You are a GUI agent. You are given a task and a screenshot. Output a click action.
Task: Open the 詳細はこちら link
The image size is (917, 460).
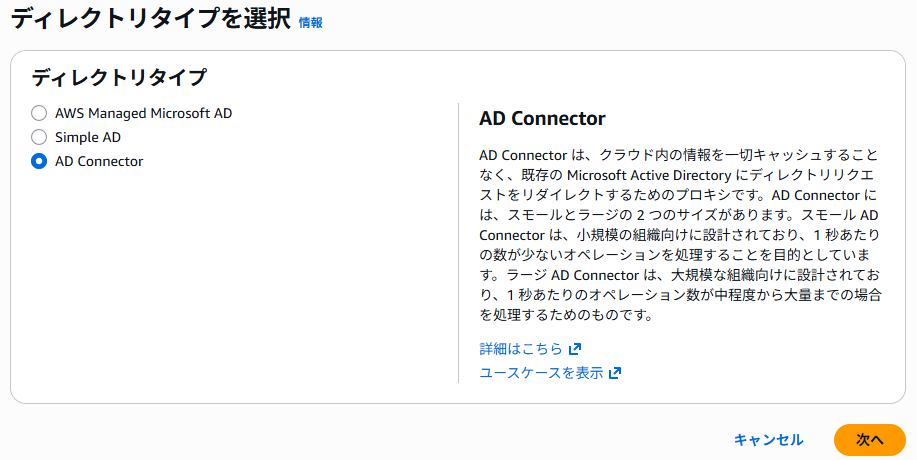(x=521, y=349)
